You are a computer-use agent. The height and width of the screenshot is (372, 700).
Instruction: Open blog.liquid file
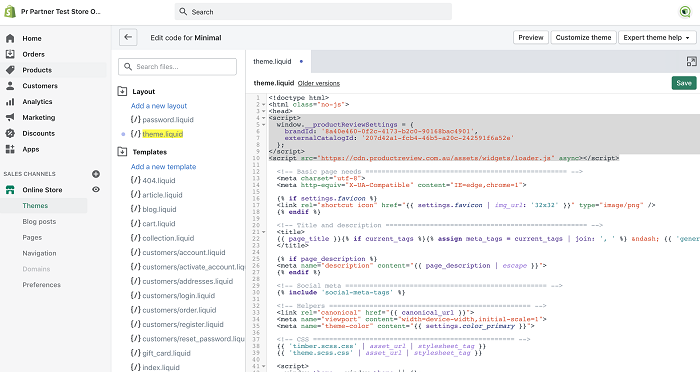tap(159, 209)
